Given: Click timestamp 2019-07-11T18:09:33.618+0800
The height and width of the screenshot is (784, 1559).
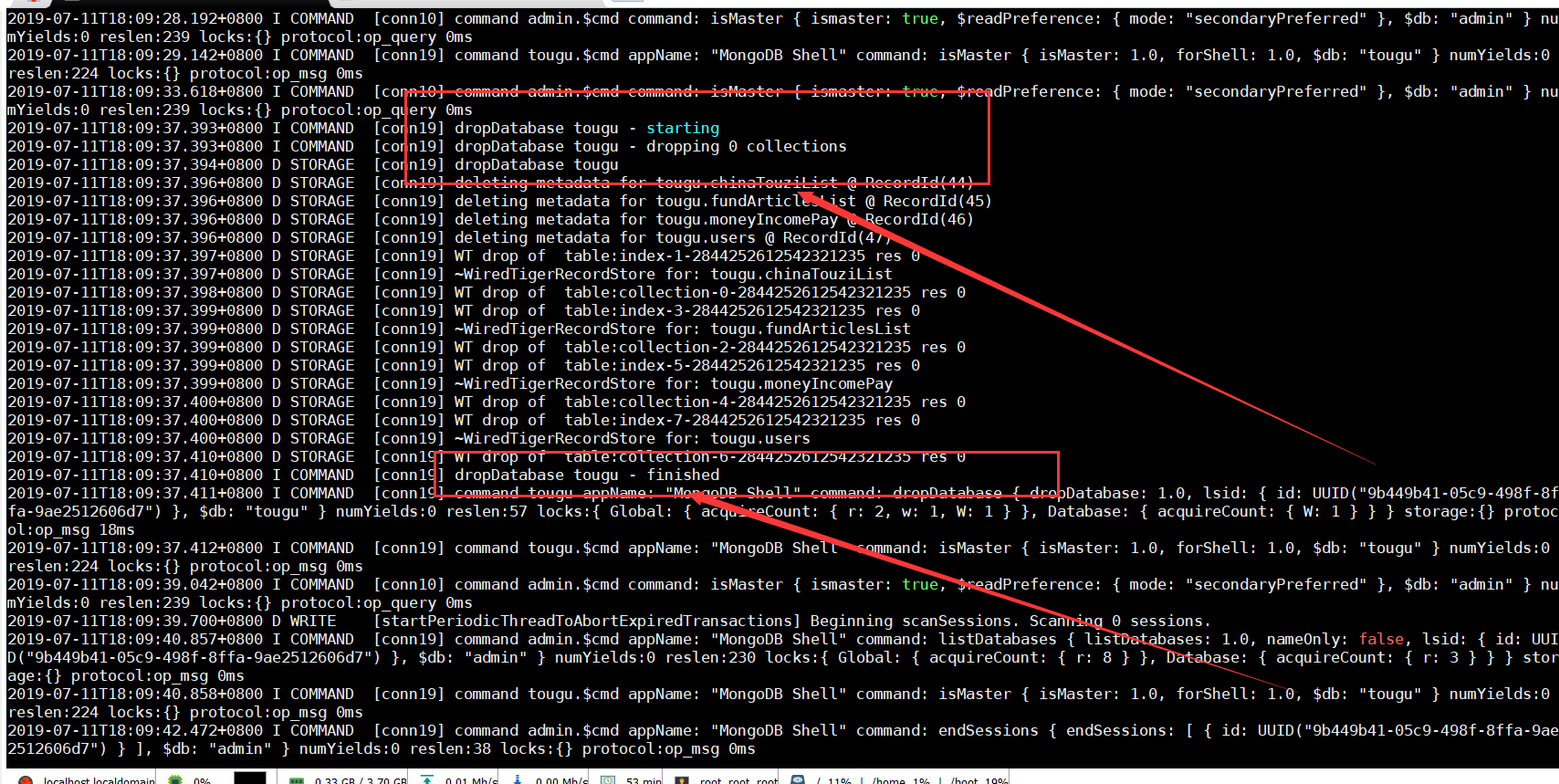Looking at the screenshot, I should [135, 91].
